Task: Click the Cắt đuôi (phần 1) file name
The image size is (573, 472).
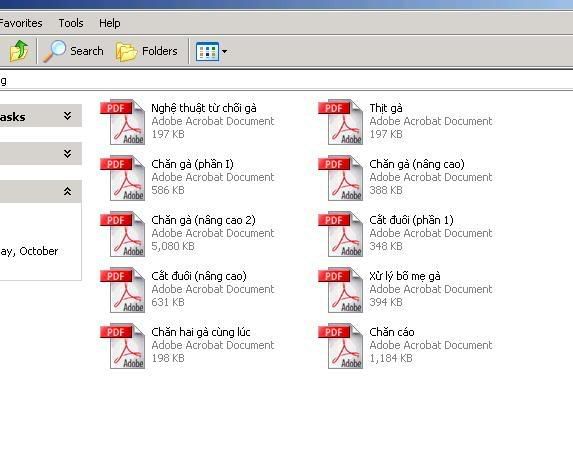Action: click(411, 220)
